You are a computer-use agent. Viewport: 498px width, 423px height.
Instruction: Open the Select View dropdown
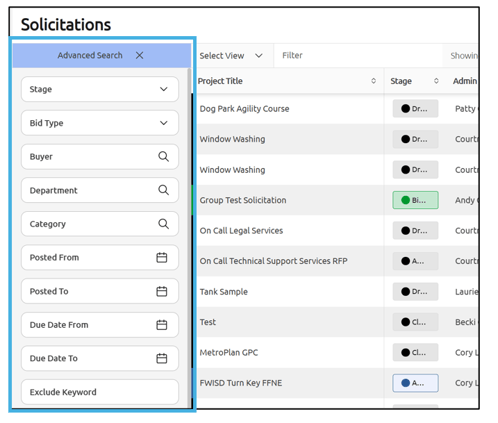(231, 56)
